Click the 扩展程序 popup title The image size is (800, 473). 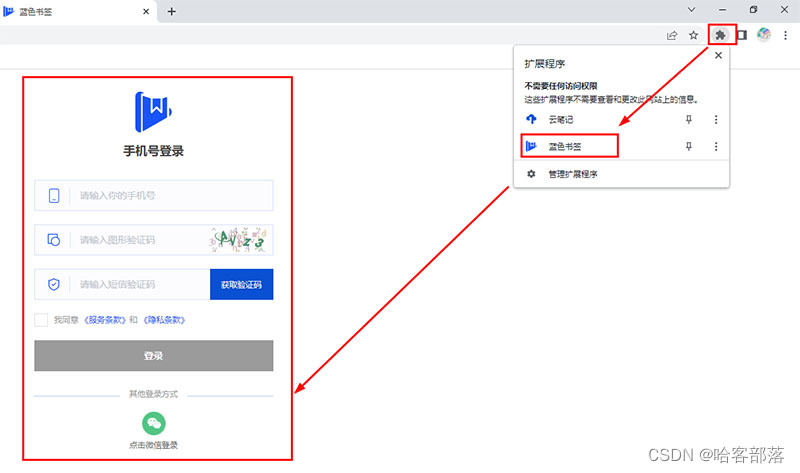[545, 64]
